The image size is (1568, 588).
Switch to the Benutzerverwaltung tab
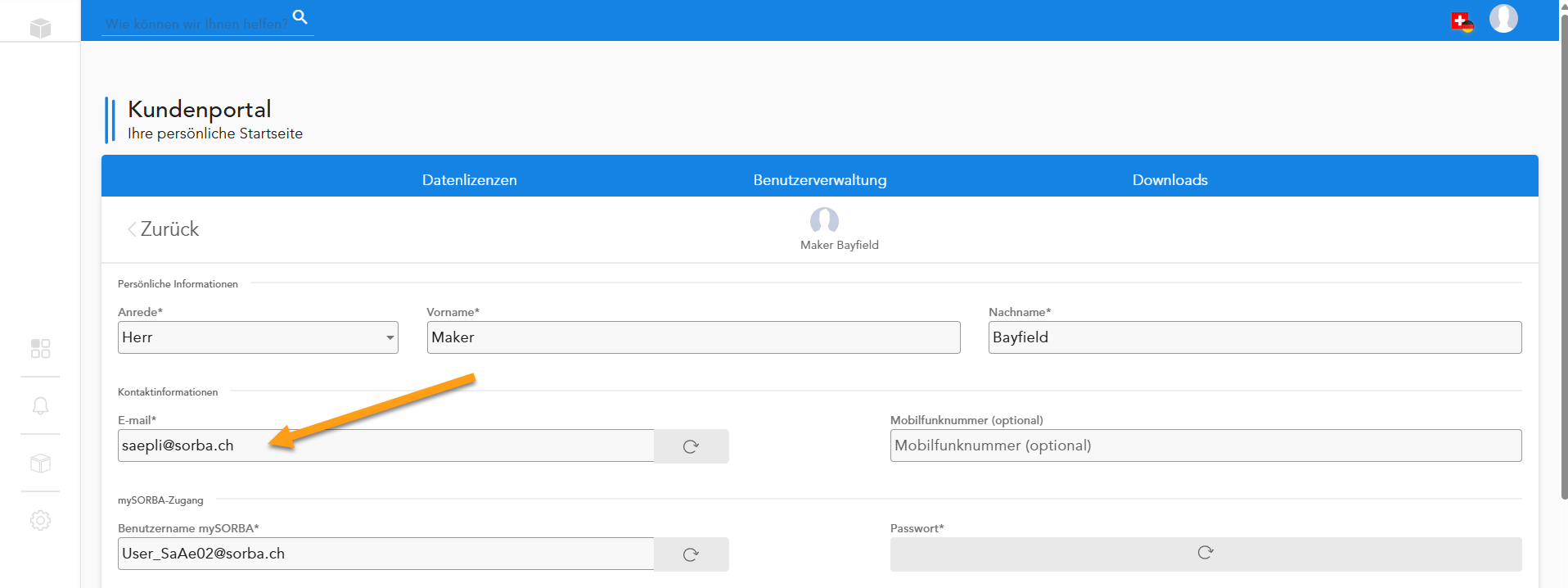tap(820, 180)
